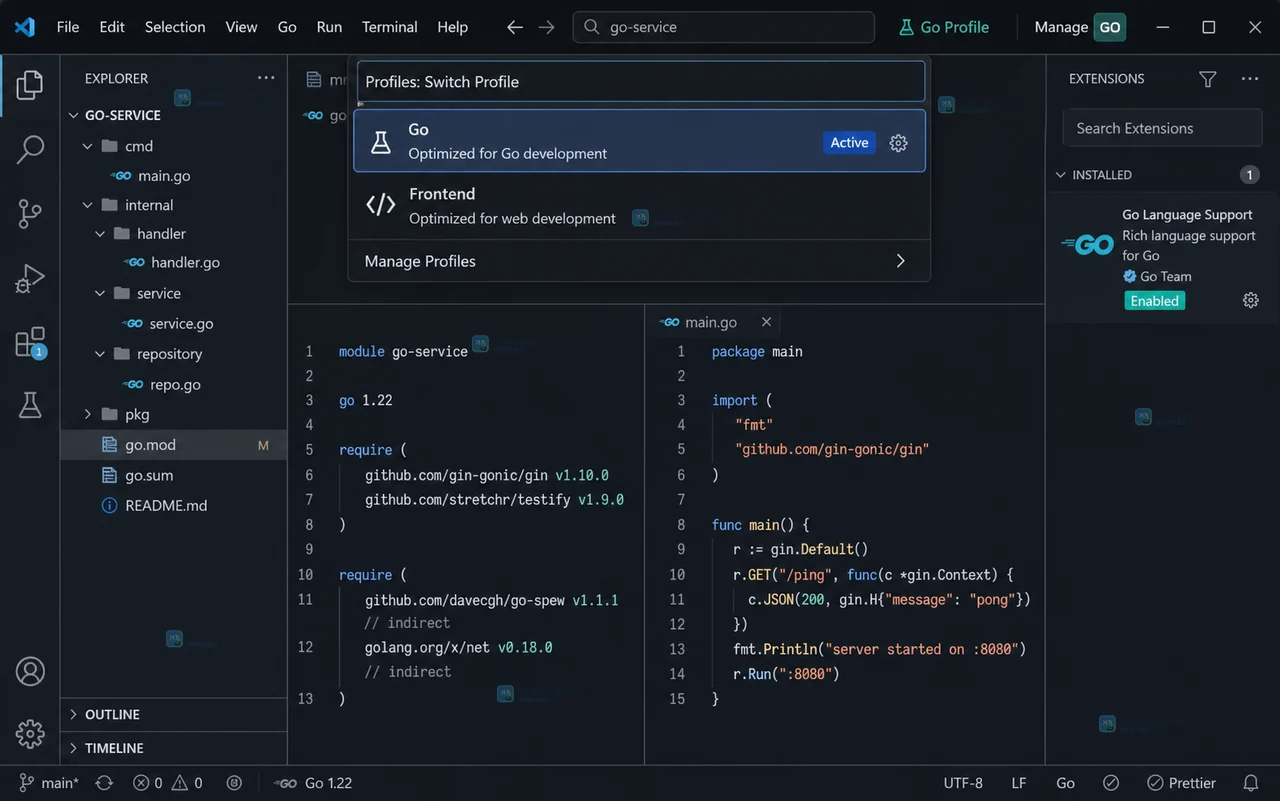
Task: Open the Search view in activity bar
Action: click(30, 149)
